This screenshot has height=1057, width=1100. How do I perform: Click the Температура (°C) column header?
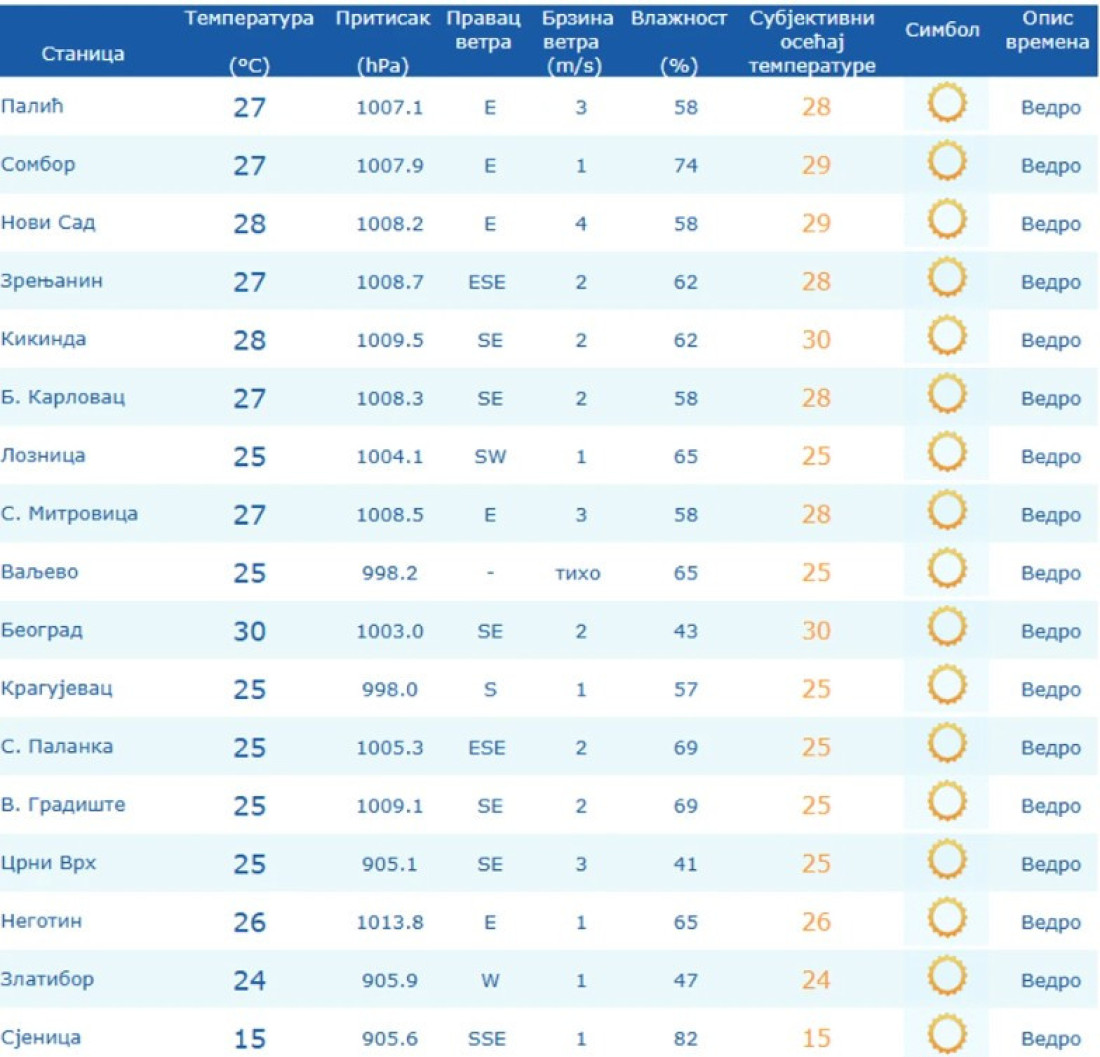[249, 41]
